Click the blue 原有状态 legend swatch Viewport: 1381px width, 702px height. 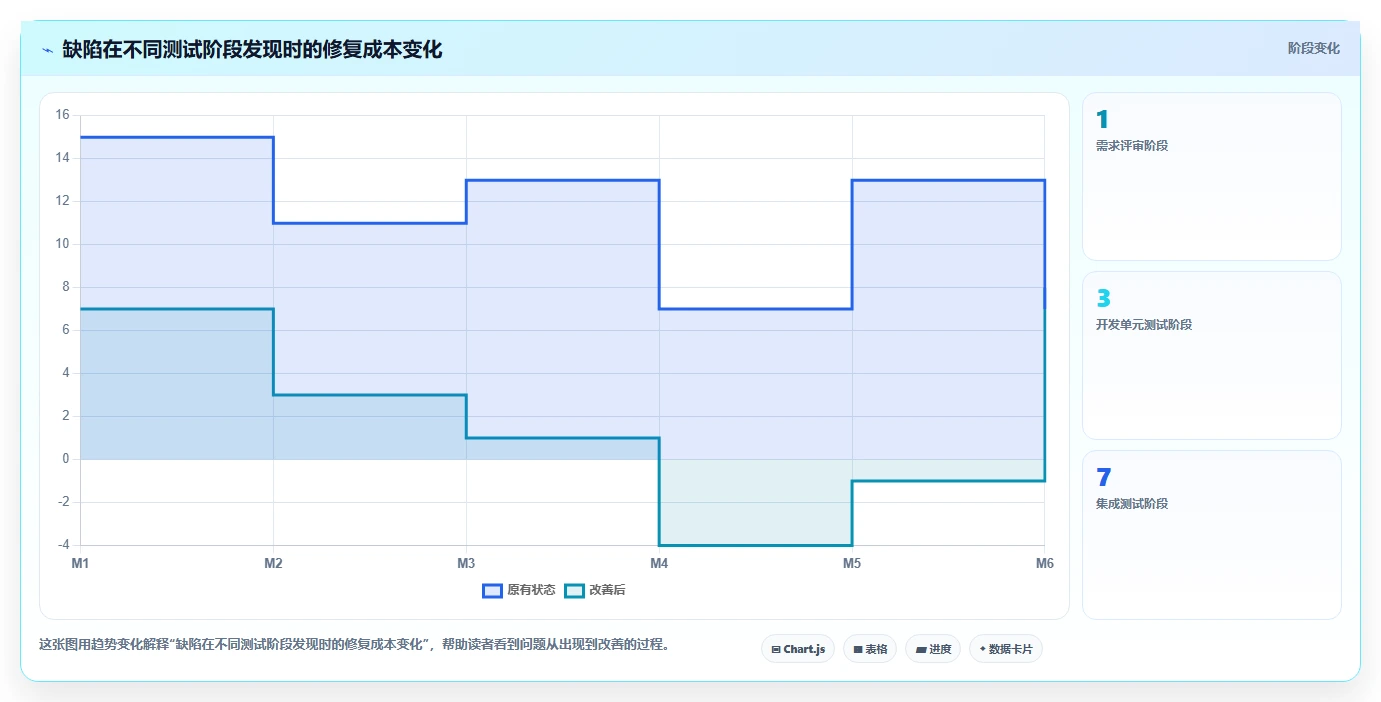pos(492,590)
